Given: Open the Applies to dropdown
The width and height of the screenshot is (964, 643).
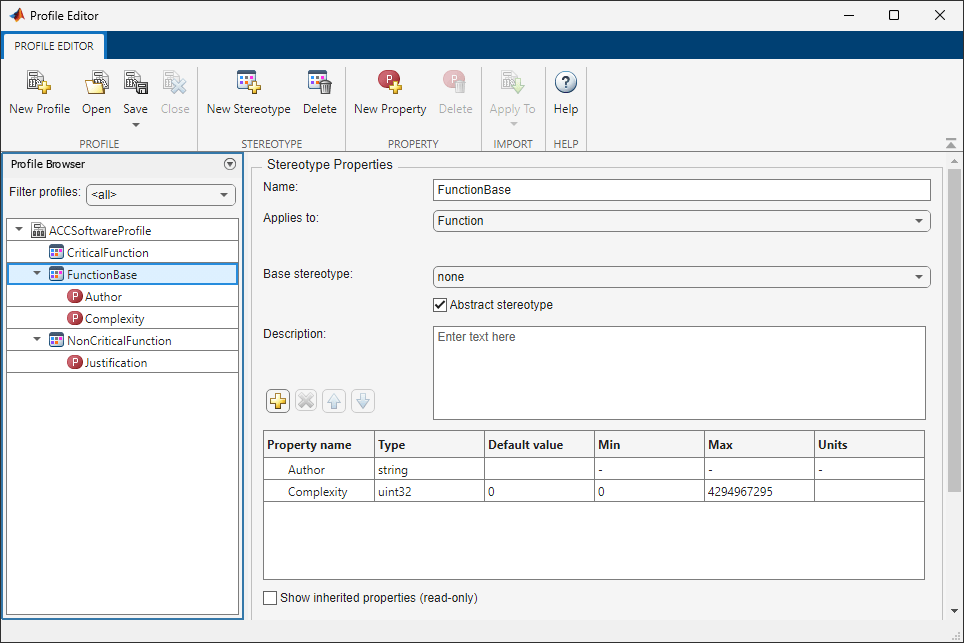Looking at the screenshot, I should pyautogui.click(x=921, y=220).
